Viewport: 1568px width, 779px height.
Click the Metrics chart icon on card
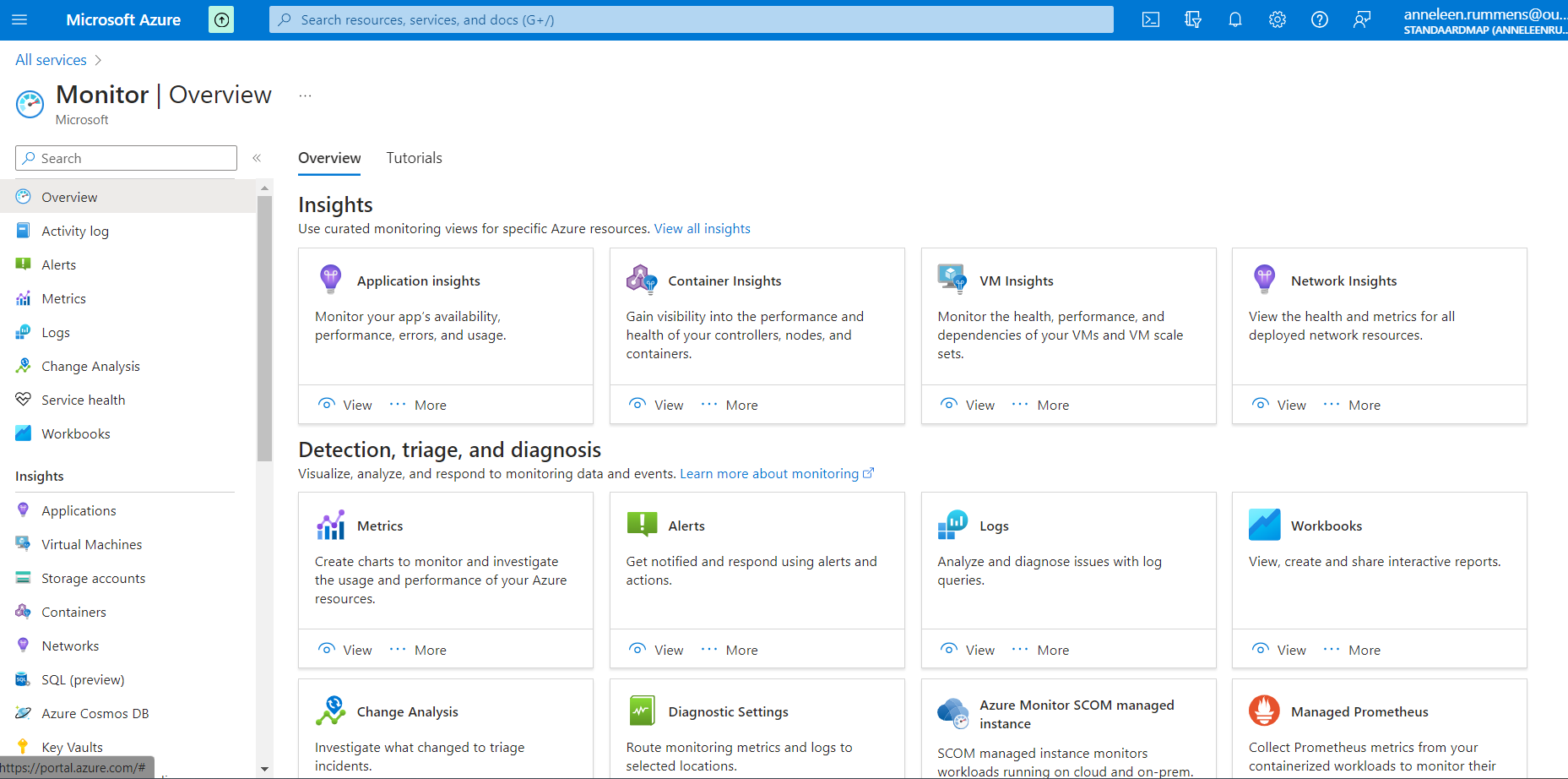(x=331, y=525)
